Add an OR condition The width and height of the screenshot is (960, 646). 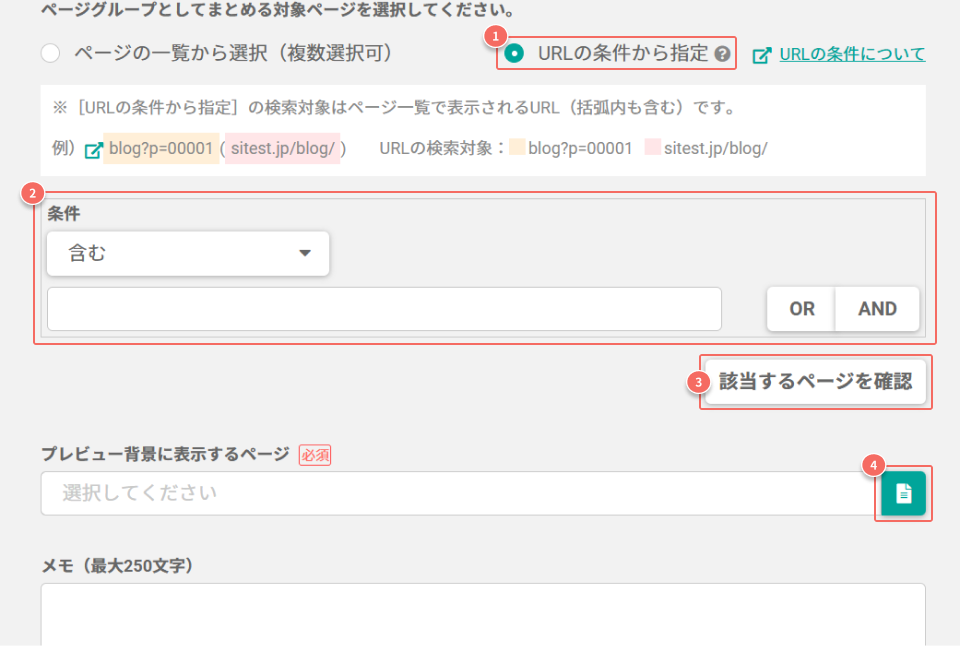tap(801, 309)
